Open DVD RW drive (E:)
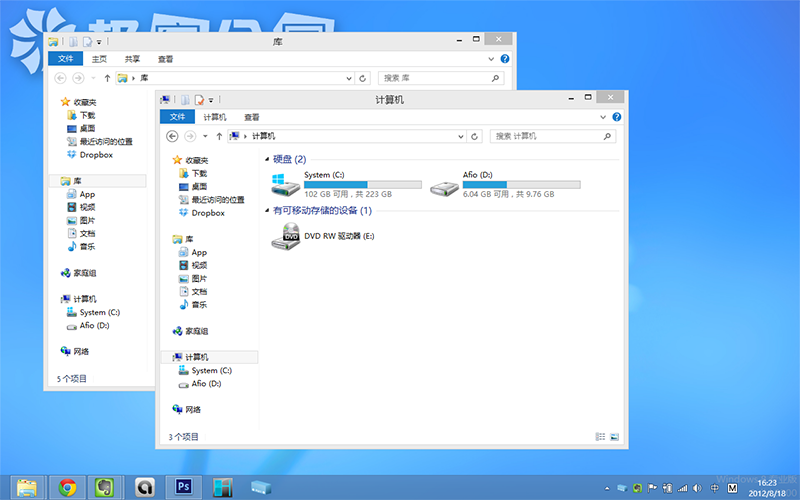The image size is (800, 500). pos(323,236)
